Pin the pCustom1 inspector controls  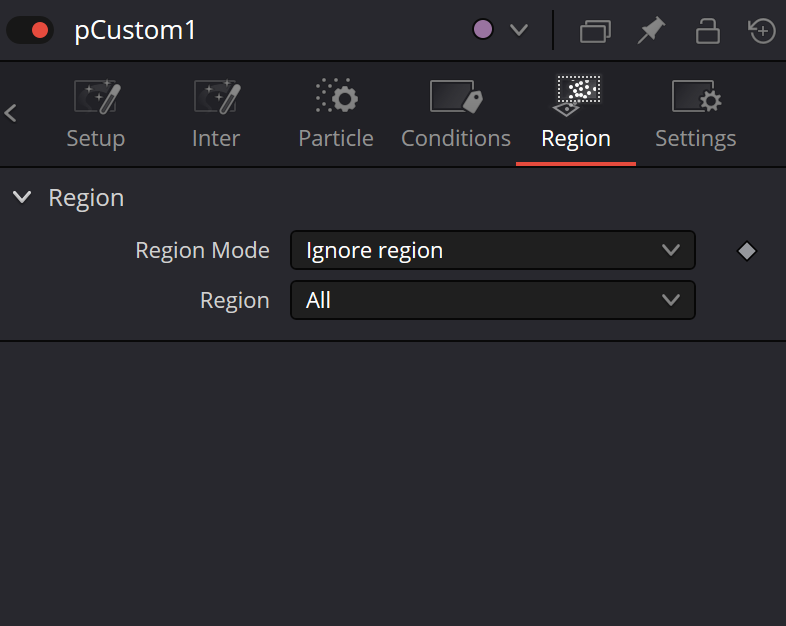651,30
